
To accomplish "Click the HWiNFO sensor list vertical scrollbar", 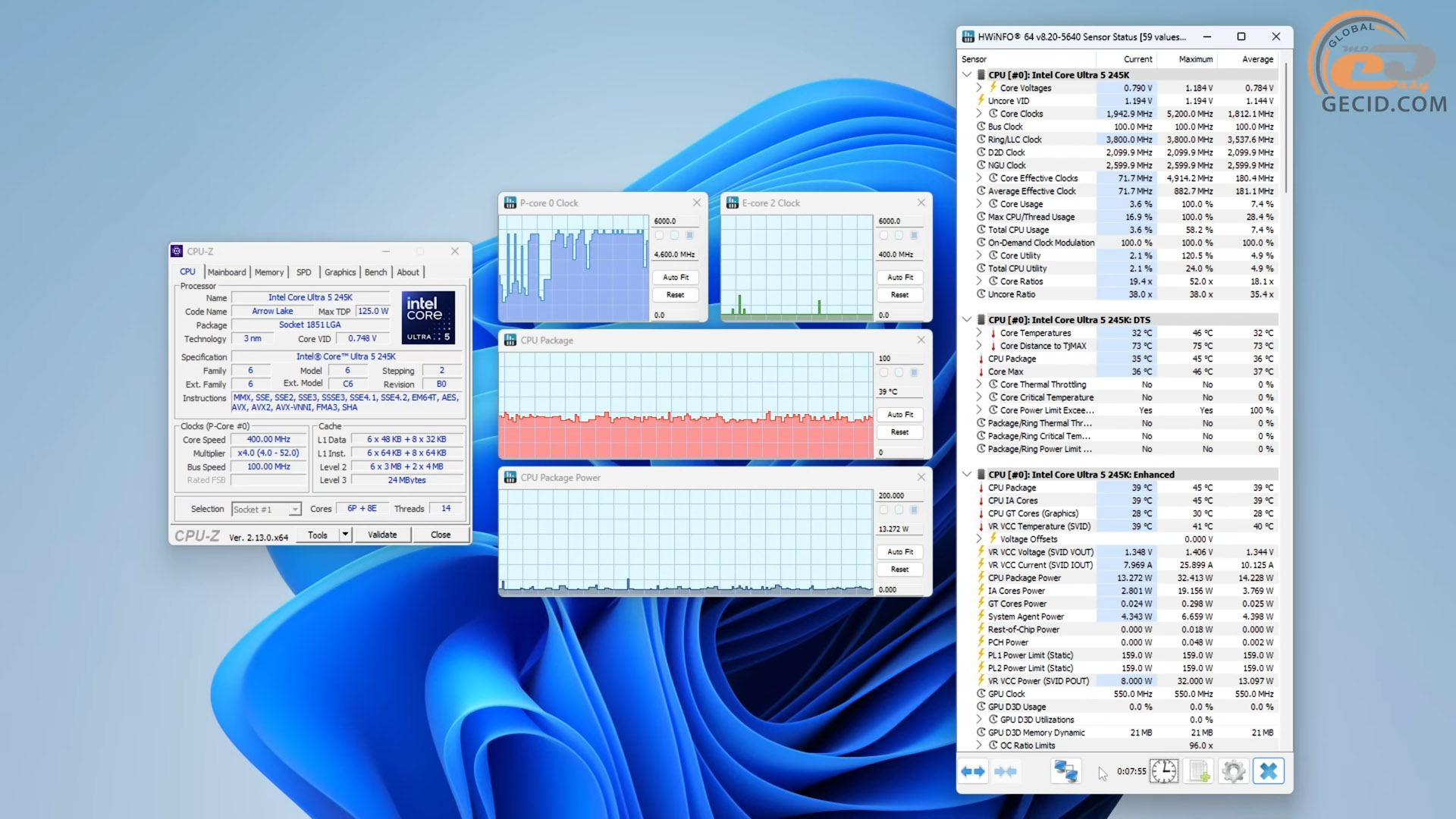I will tap(1286, 129).
